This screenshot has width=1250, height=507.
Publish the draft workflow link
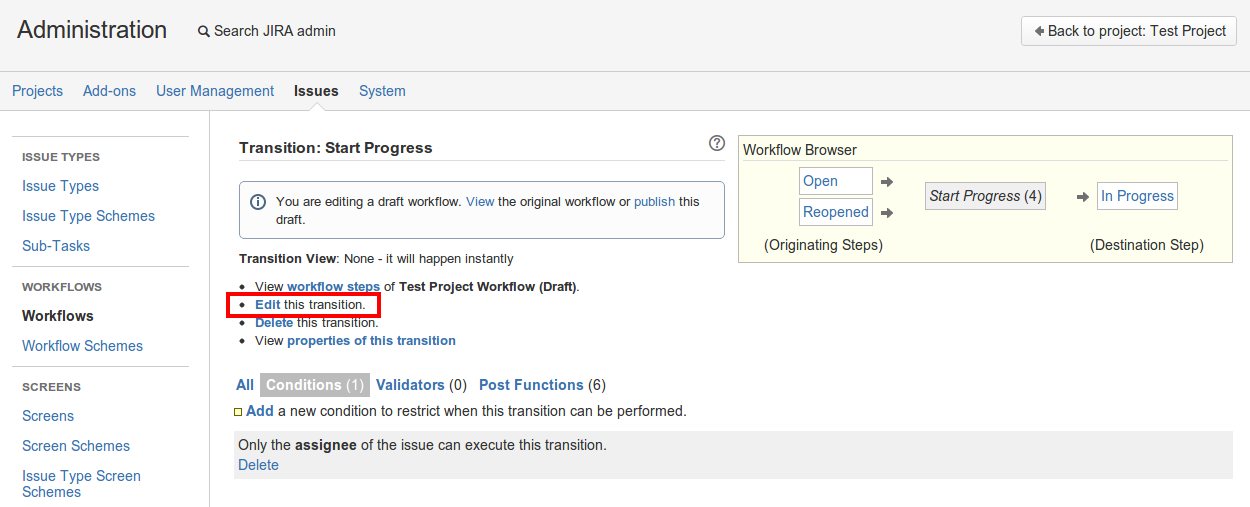click(x=654, y=202)
